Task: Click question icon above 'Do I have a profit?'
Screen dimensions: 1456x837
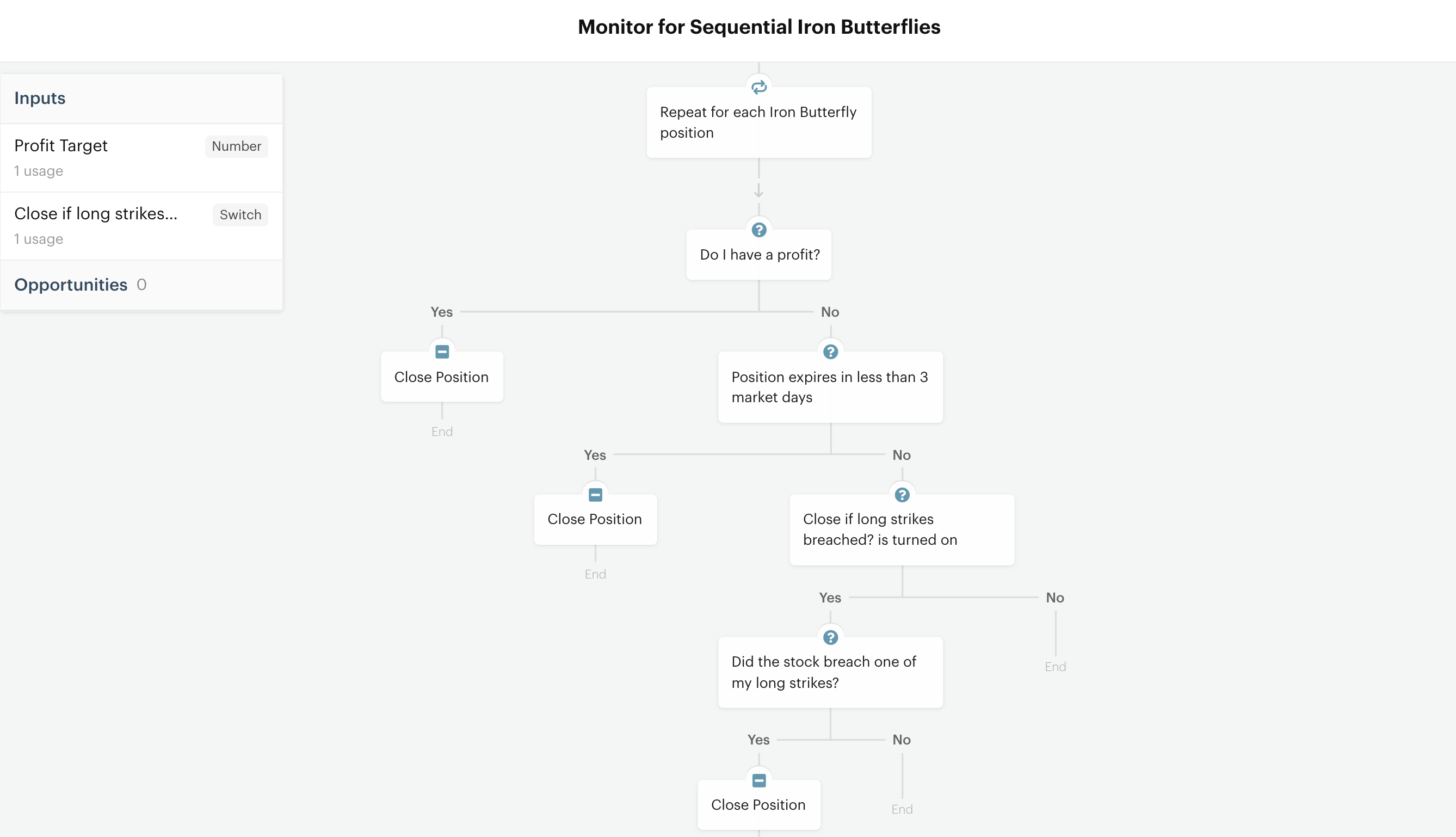Action: 758,230
